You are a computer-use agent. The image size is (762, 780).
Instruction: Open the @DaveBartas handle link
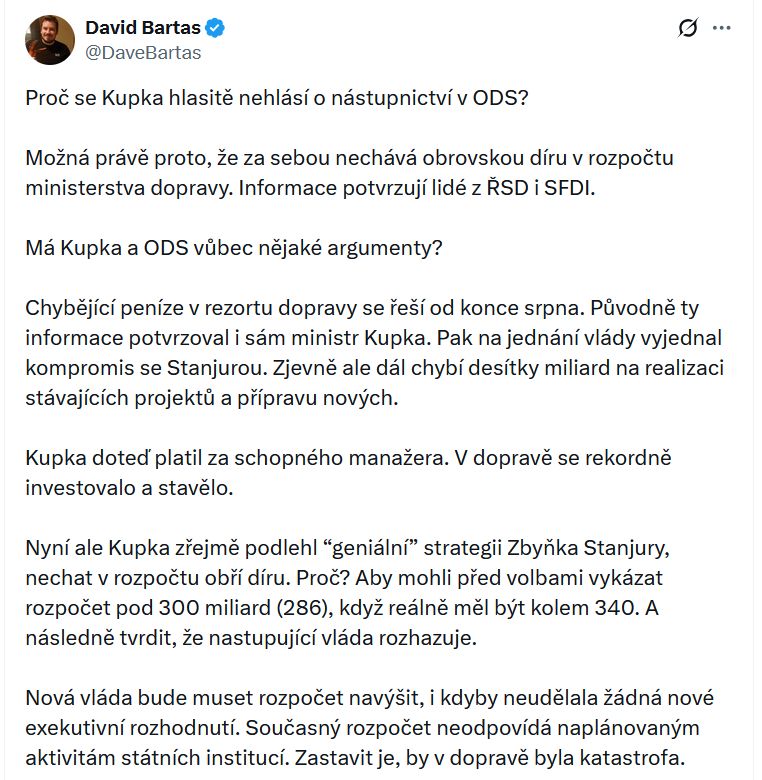click(x=143, y=53)
